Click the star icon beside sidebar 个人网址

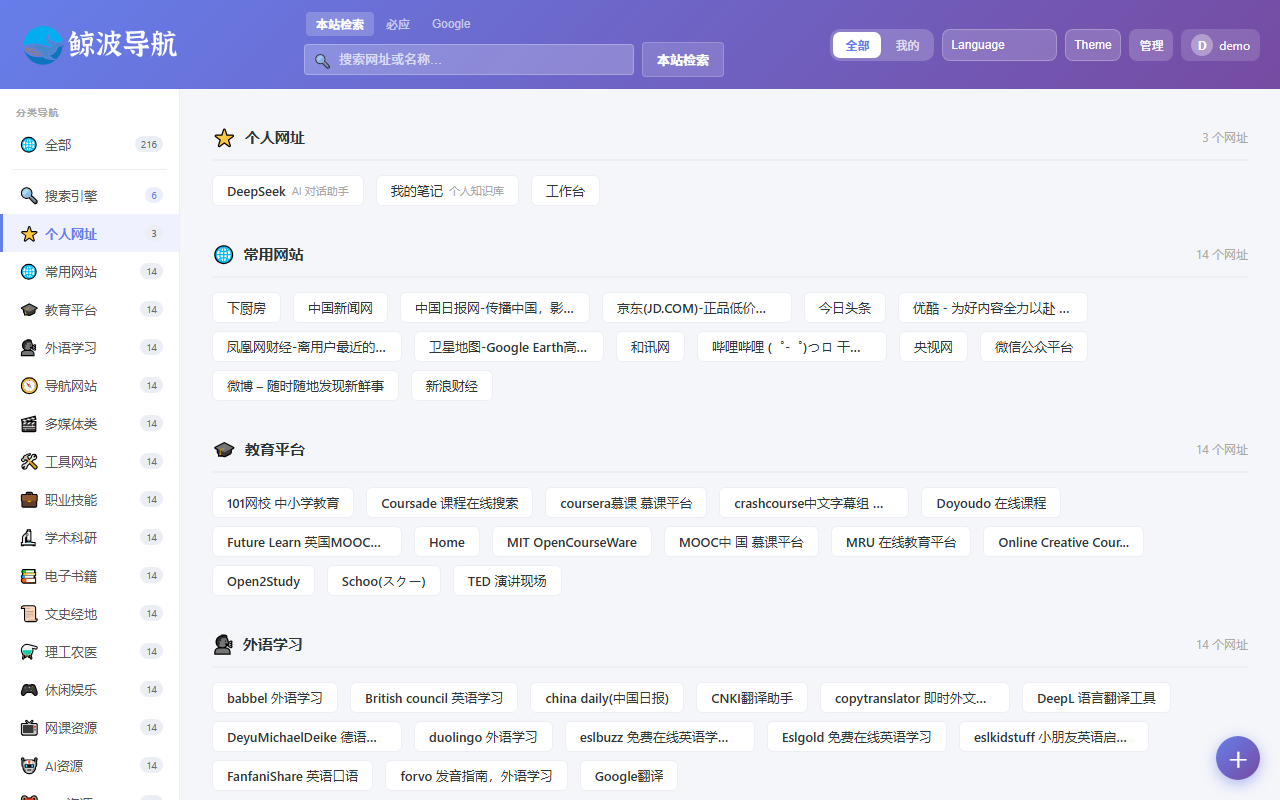pyautogui.click(x=29, y=234)
